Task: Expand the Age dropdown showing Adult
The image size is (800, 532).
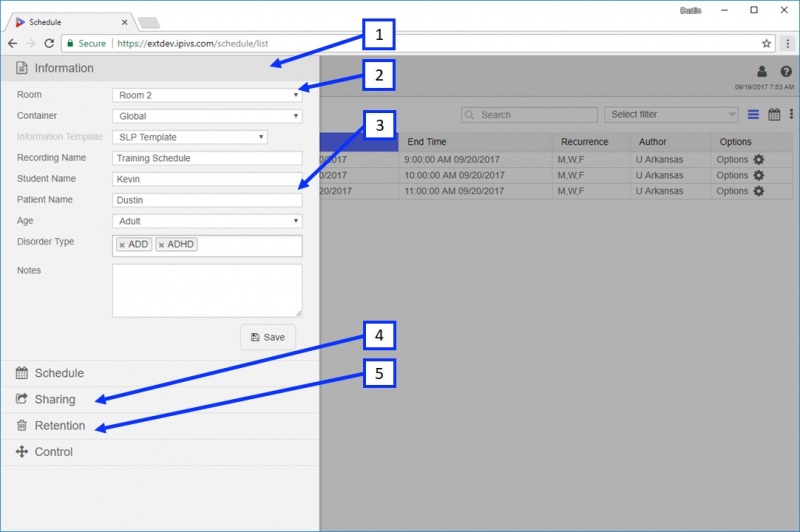Action: (207, 221)
